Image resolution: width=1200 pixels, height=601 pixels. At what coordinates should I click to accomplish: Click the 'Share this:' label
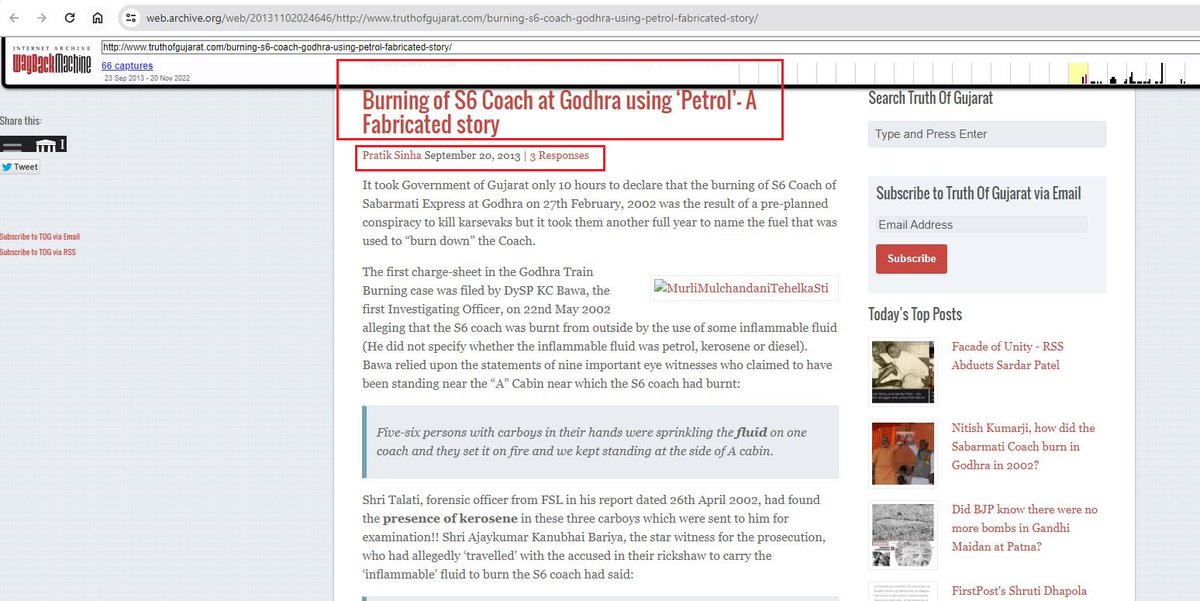coord(21,121)
